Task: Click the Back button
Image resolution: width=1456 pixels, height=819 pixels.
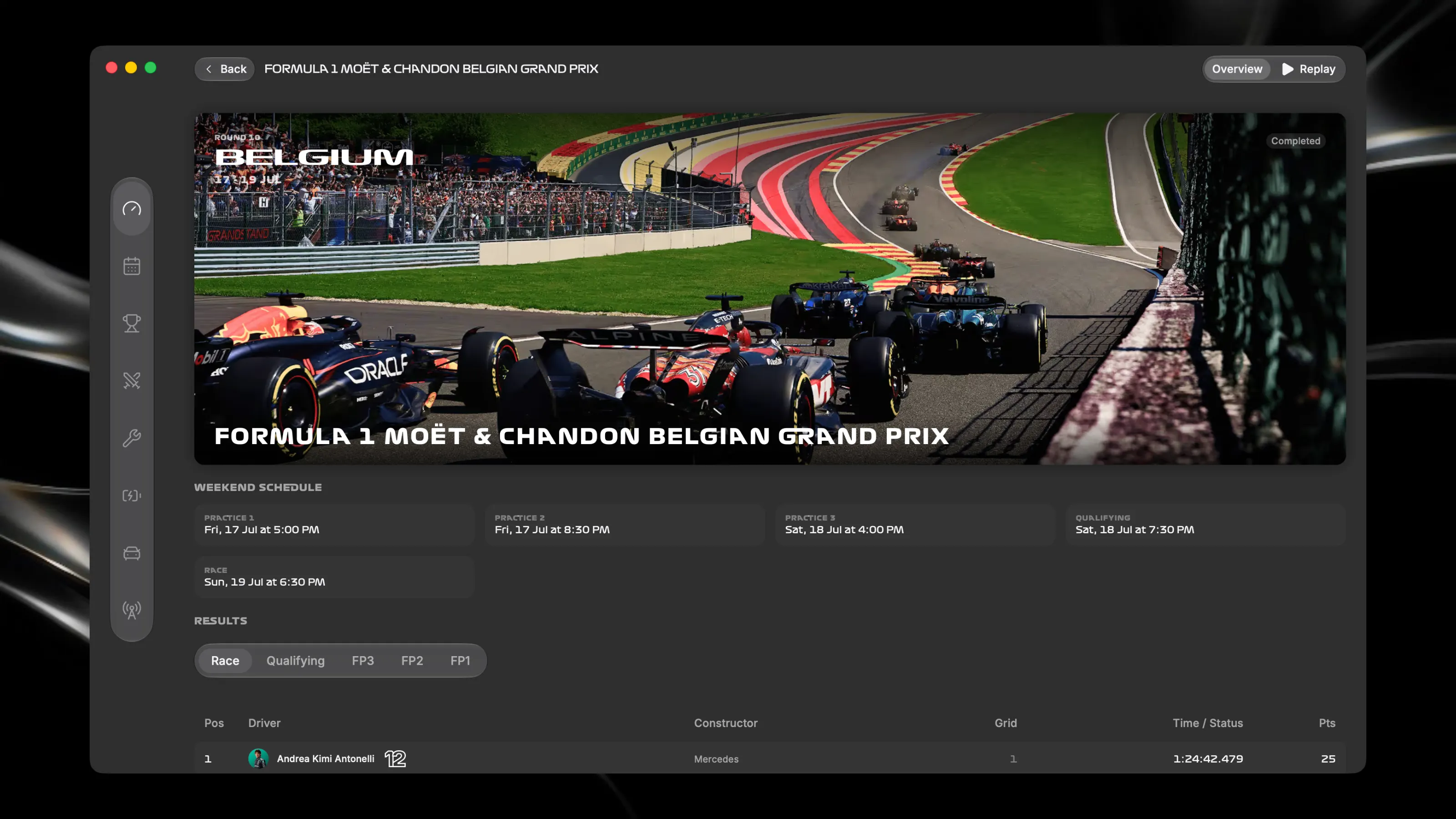Action: (x=225, y=69)
